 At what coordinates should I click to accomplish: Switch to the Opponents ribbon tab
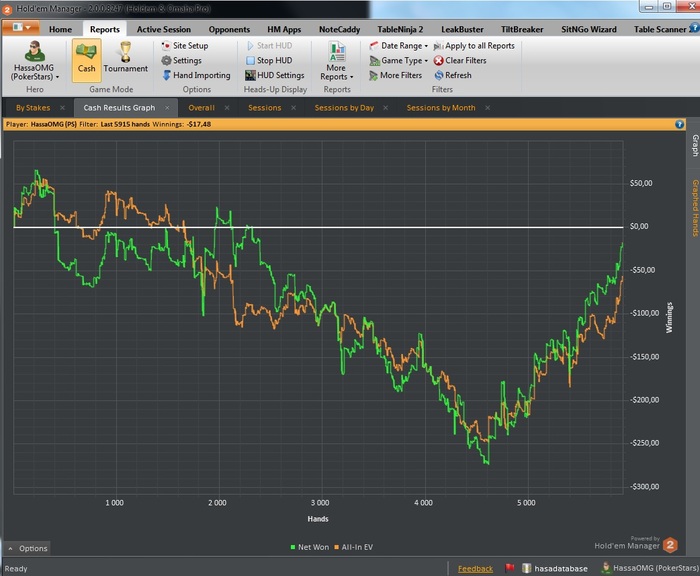[229, 30]
